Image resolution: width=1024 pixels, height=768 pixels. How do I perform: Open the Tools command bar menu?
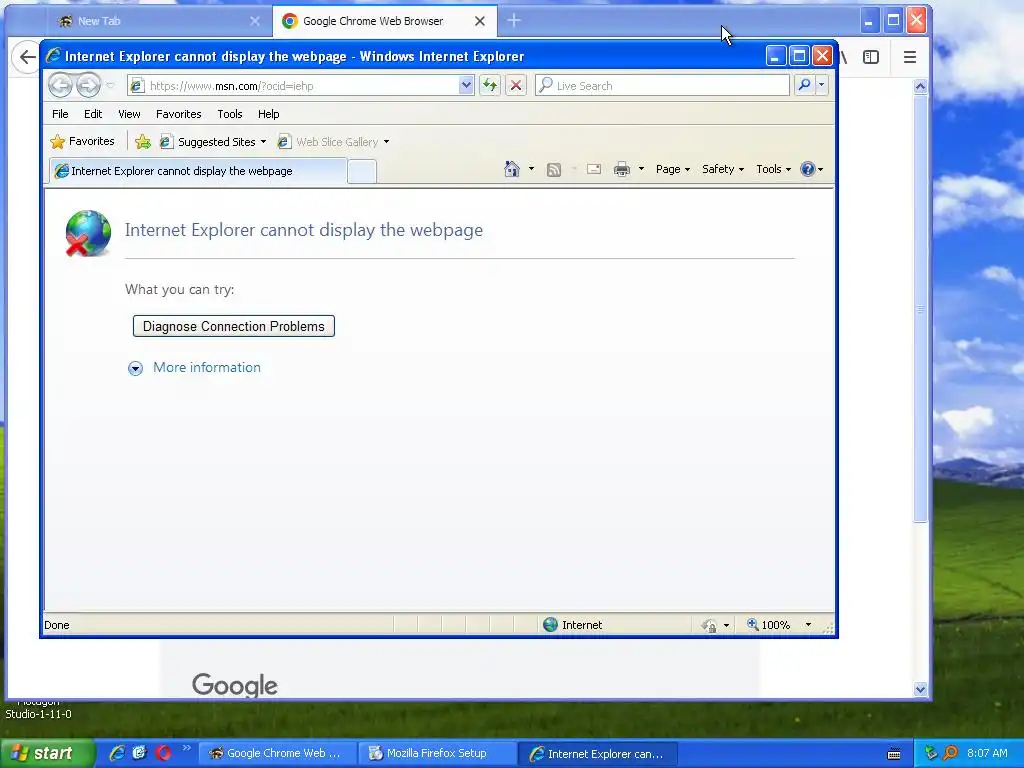[x=773, y=169]
